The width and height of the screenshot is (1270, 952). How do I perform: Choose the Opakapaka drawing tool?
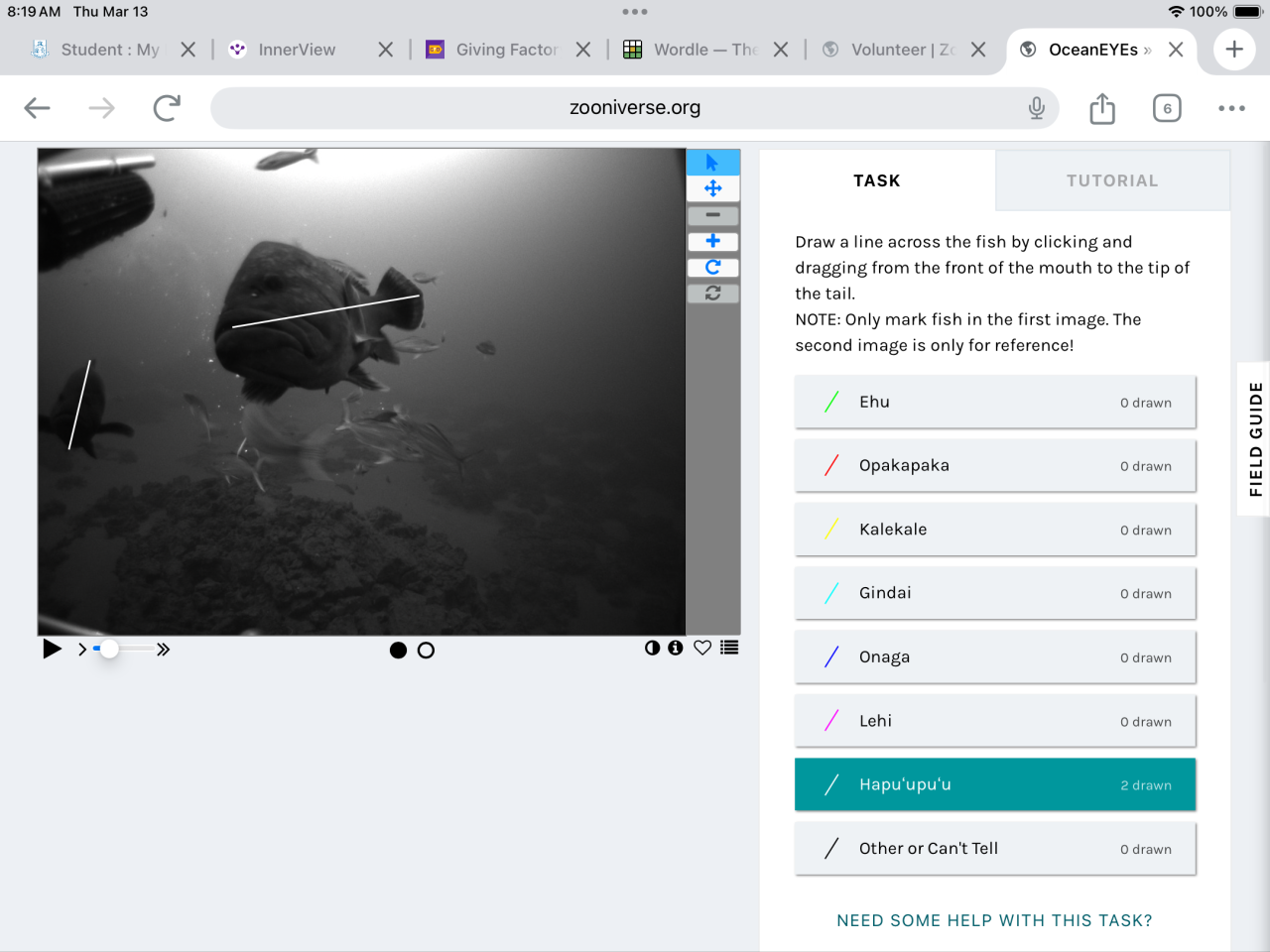[995, 465]
